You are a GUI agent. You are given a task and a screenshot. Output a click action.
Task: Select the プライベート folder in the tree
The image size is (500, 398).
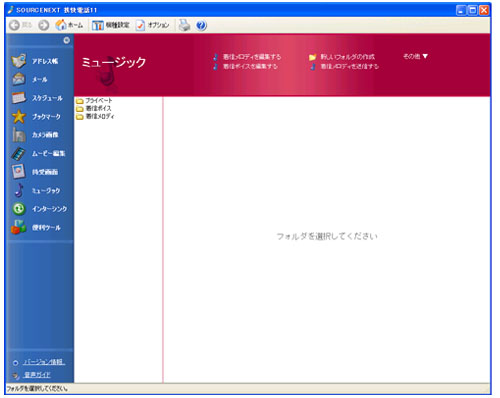pos(94,100)
